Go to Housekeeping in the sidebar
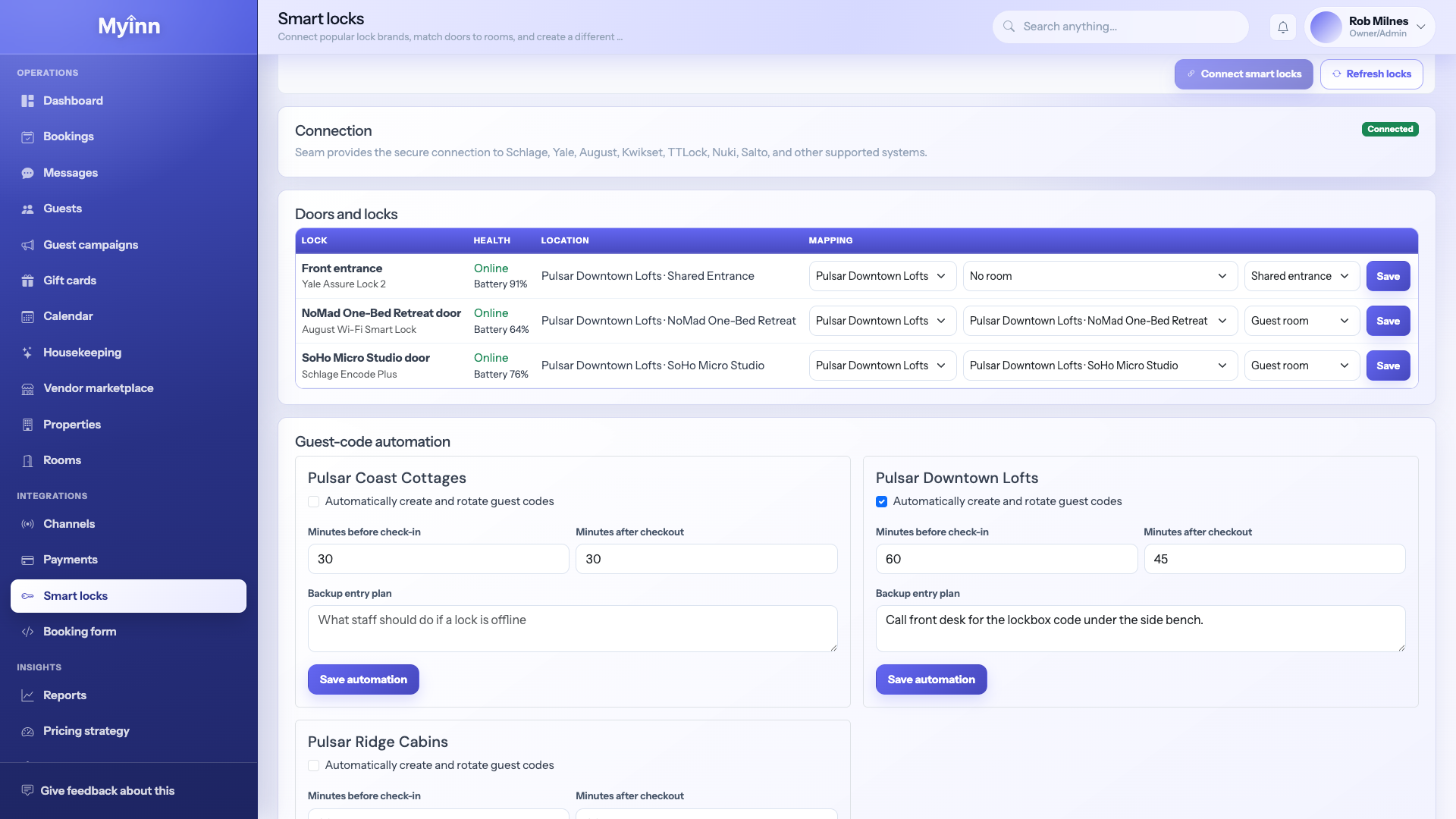1456x819 pixels. click(x=128, y=353)
